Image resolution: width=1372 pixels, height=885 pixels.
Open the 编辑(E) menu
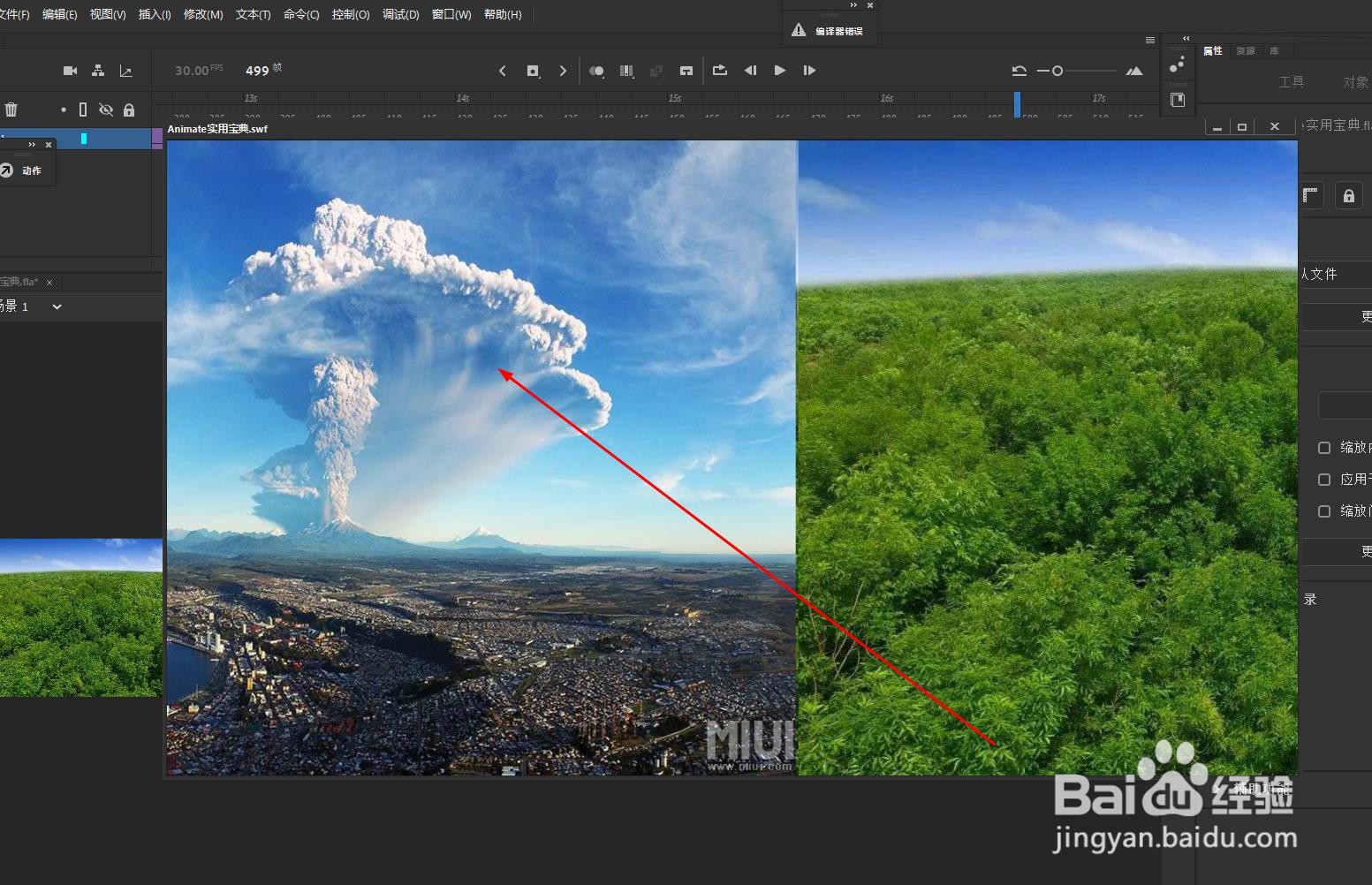[x=59, y=15]
